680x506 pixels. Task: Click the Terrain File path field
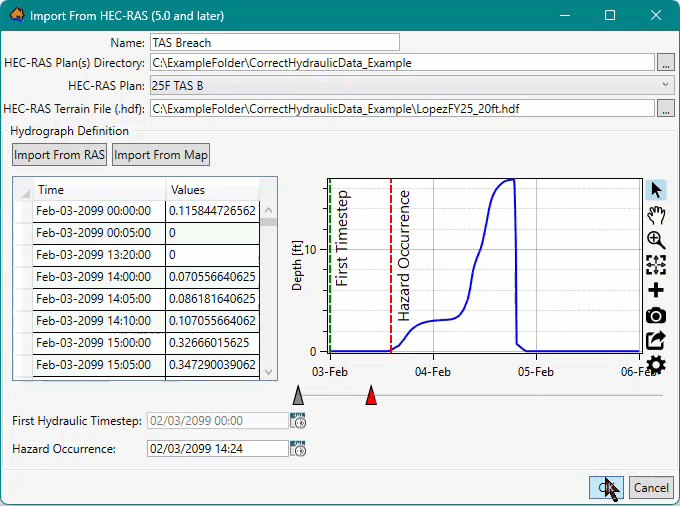click(x=402, y=108)
